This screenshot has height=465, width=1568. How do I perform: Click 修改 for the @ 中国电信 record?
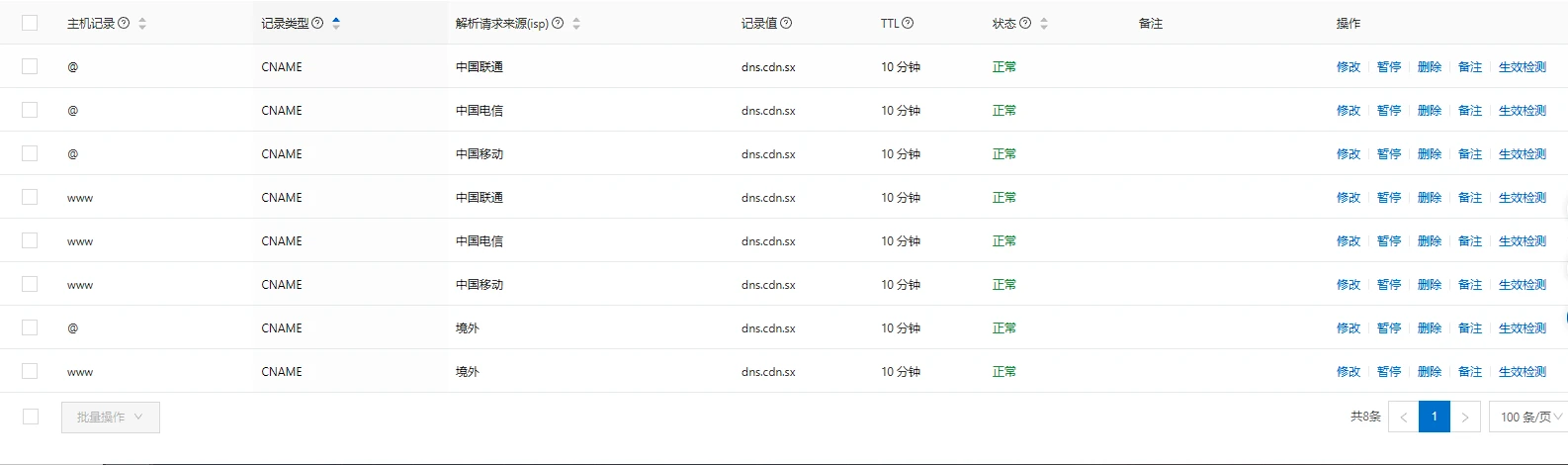coord(1349,110)
